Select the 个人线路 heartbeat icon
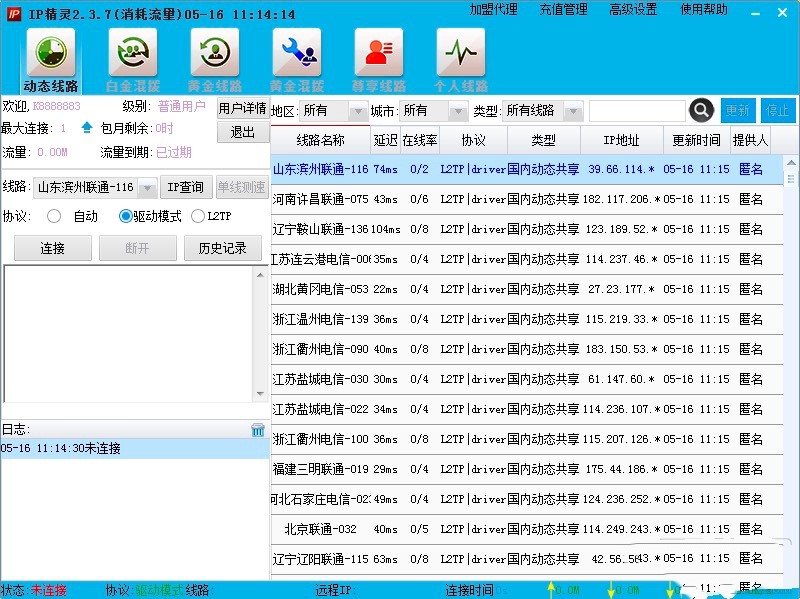Image resolution: width=800 pixels, height=599 pixels. pos(461,53)
